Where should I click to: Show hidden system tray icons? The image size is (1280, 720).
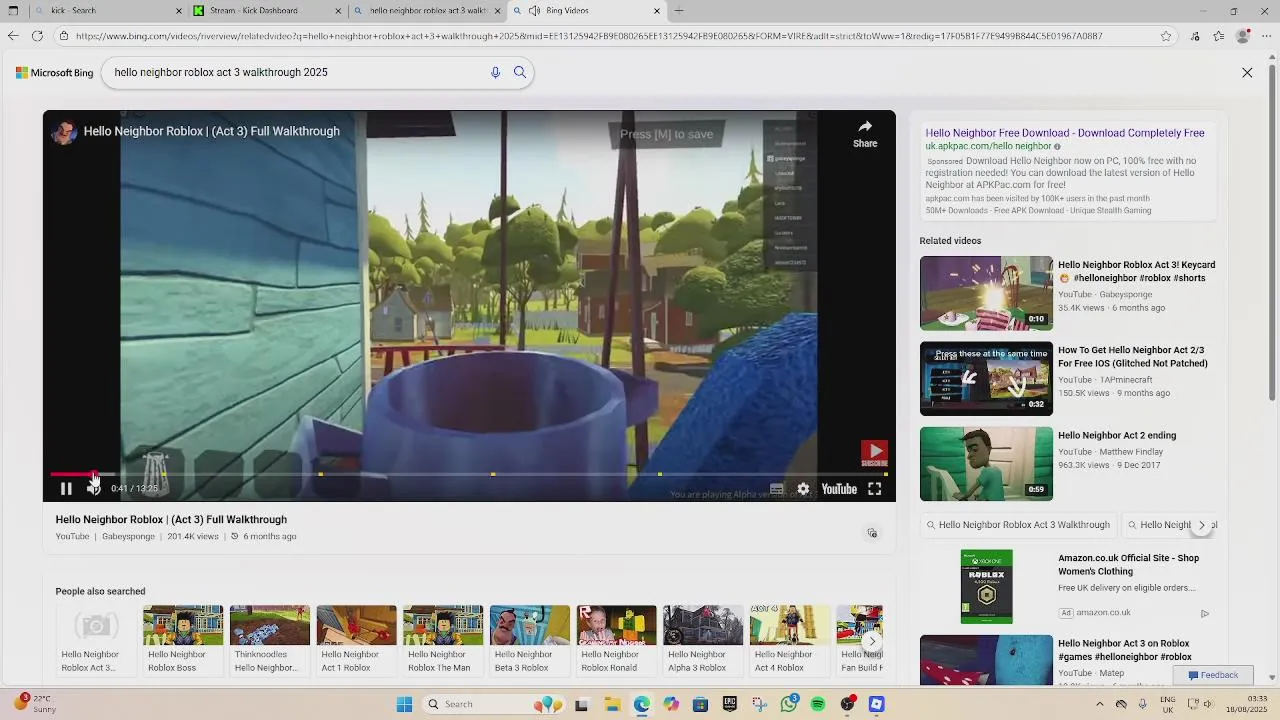(1099, 704)
